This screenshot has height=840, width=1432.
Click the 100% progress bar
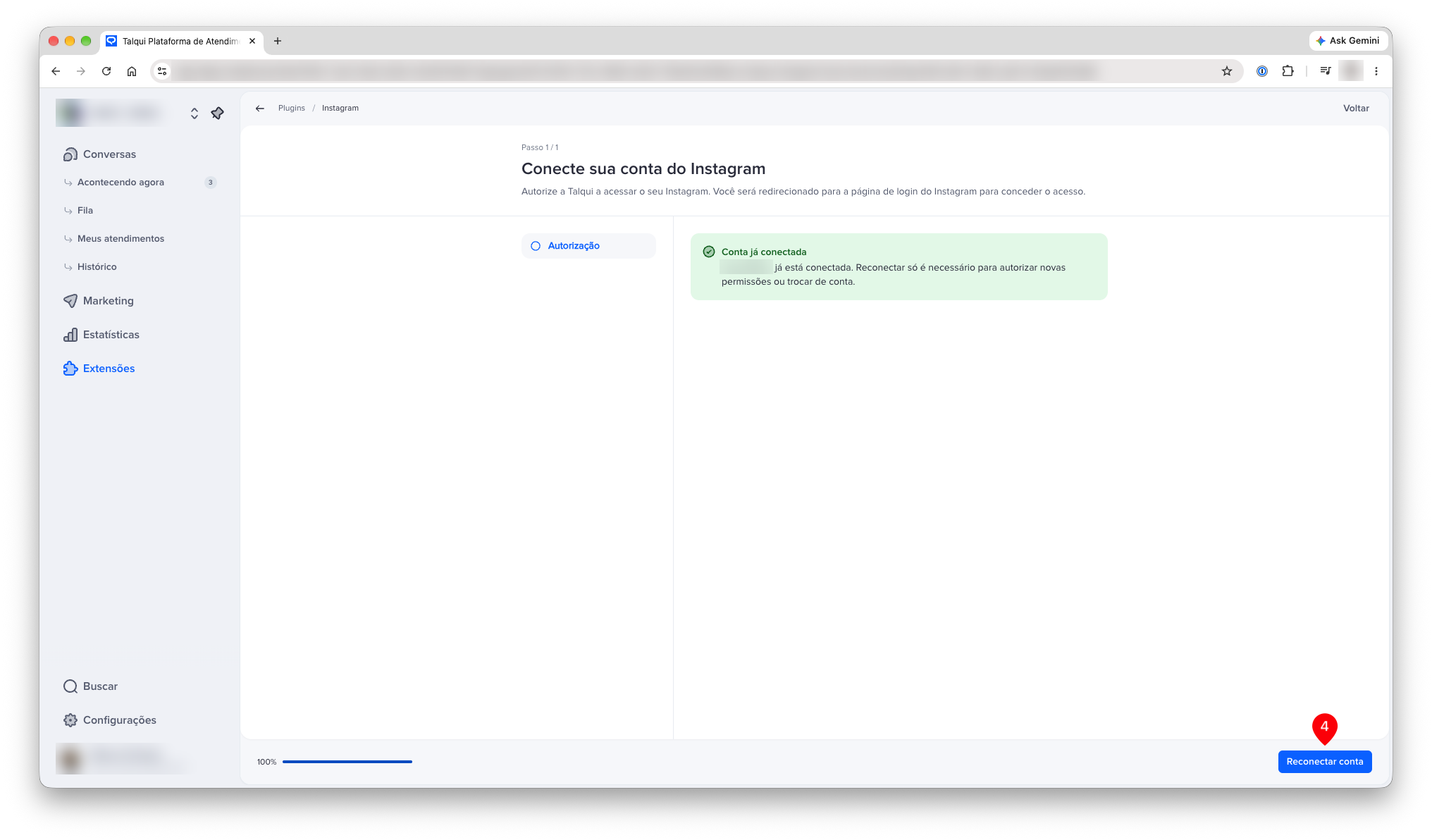tap(347, 762)
